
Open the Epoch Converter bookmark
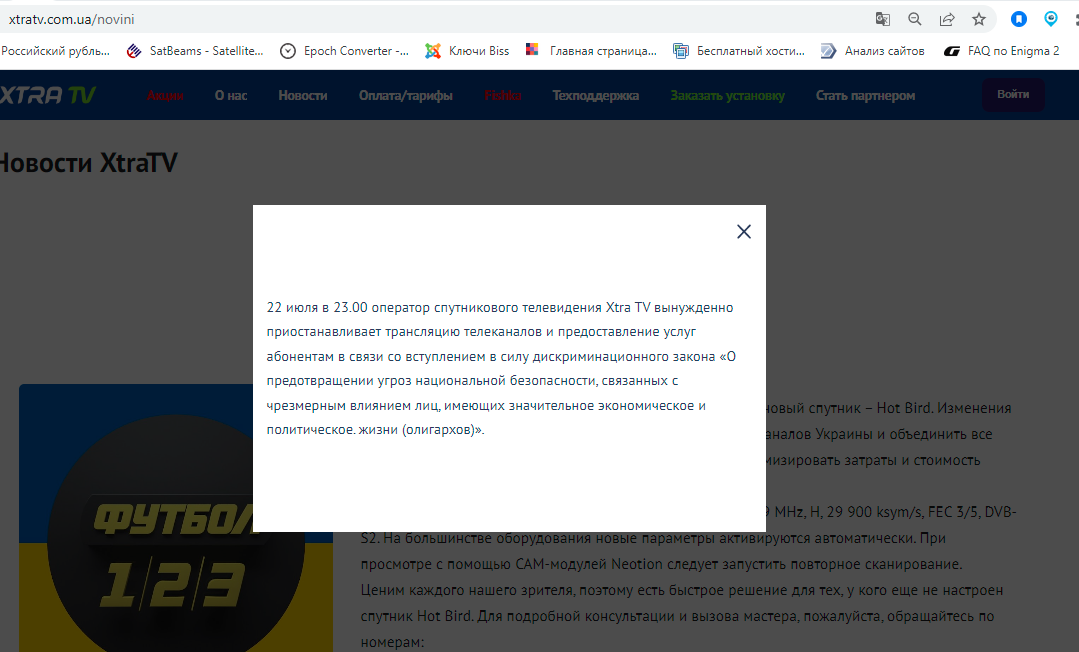coord(345,51)
